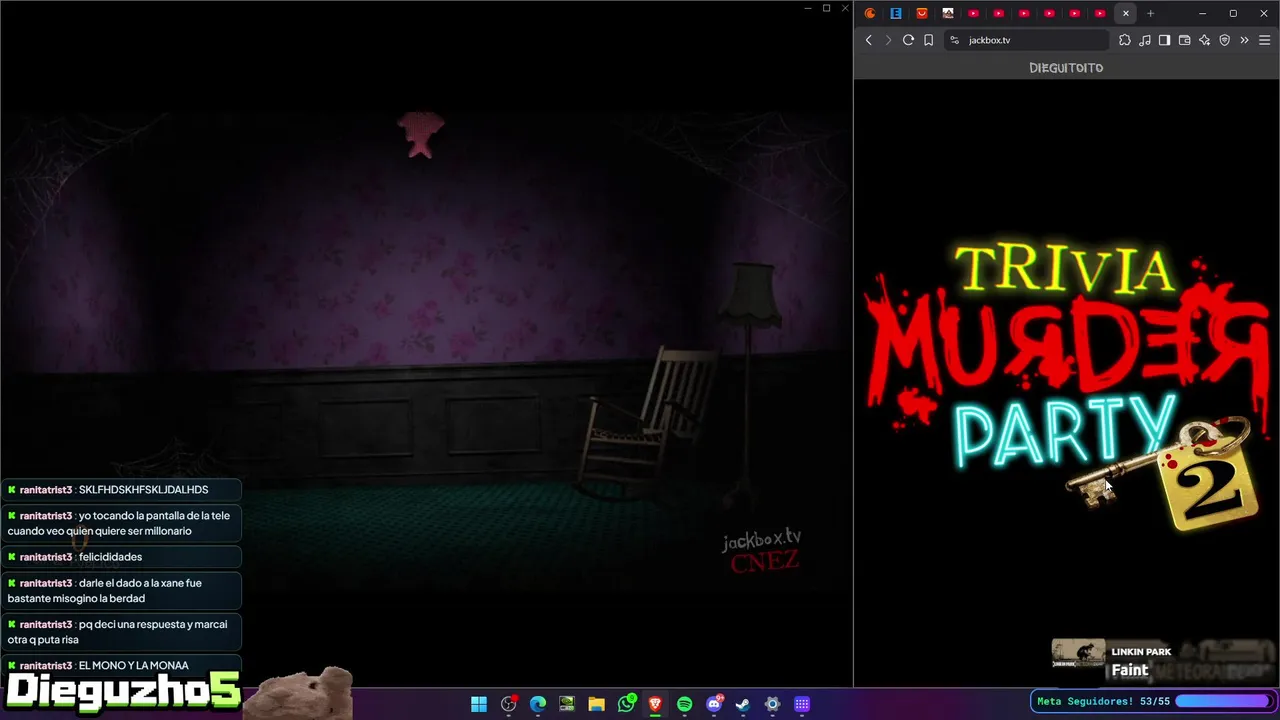Open Steam from the taskbar

coord(743,704)
